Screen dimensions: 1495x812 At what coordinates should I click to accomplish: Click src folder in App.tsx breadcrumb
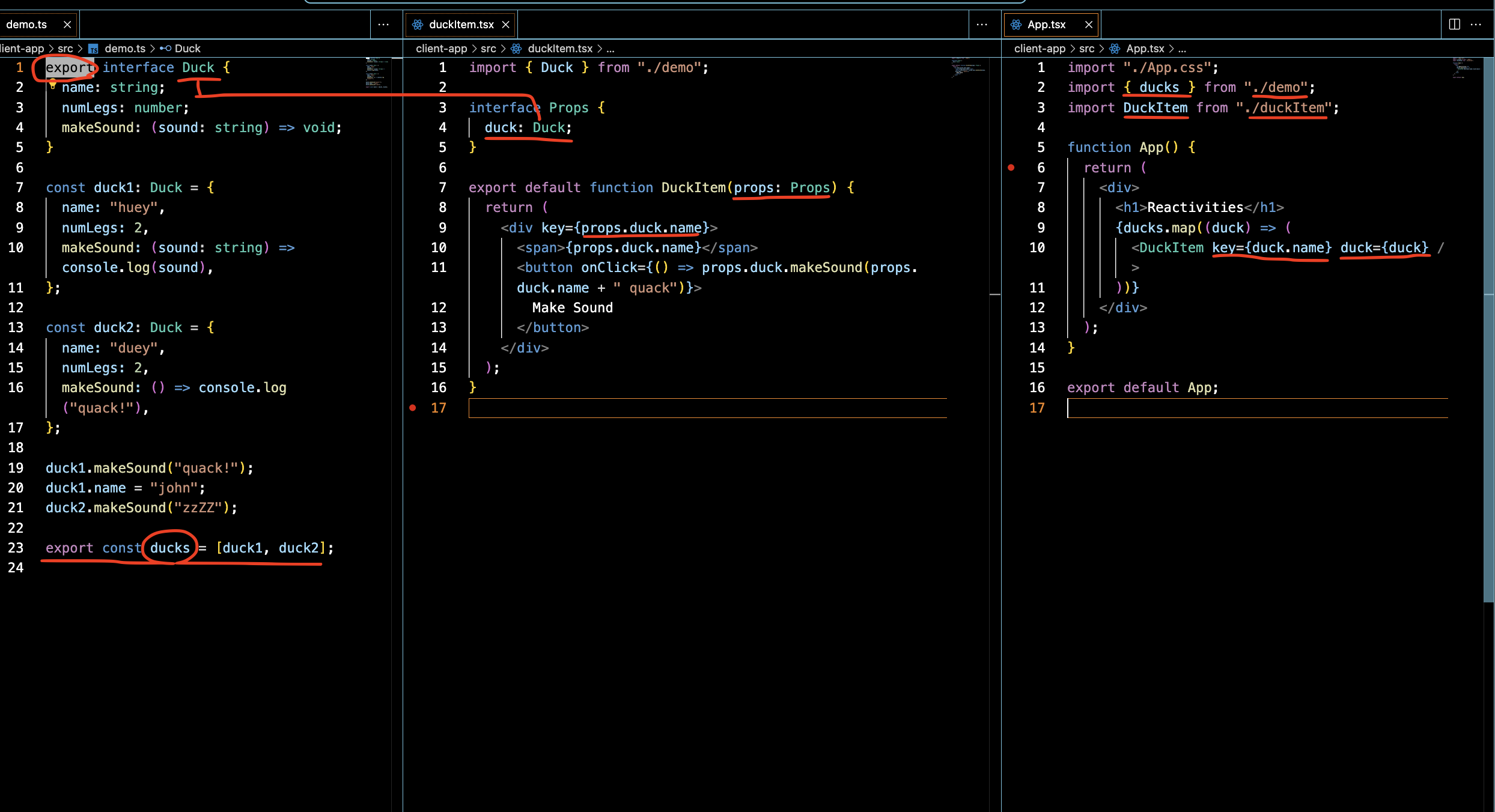click(1086, 49)
